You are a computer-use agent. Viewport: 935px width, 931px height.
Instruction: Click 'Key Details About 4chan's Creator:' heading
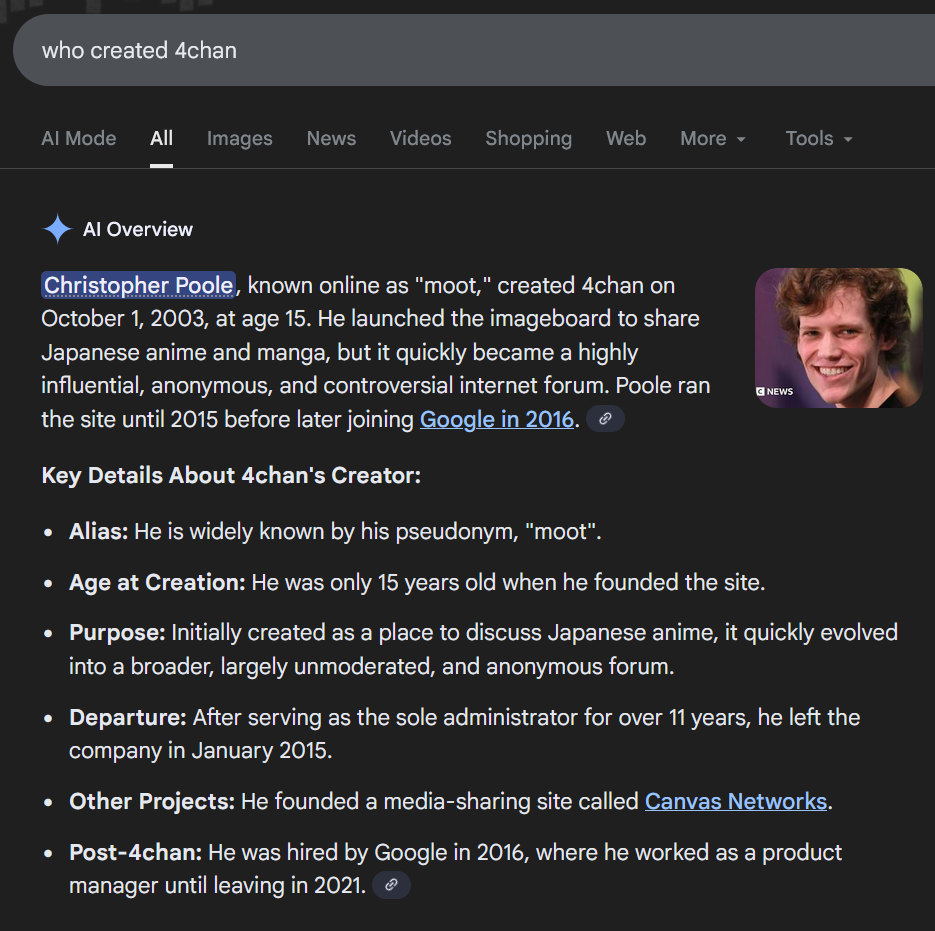231,475
